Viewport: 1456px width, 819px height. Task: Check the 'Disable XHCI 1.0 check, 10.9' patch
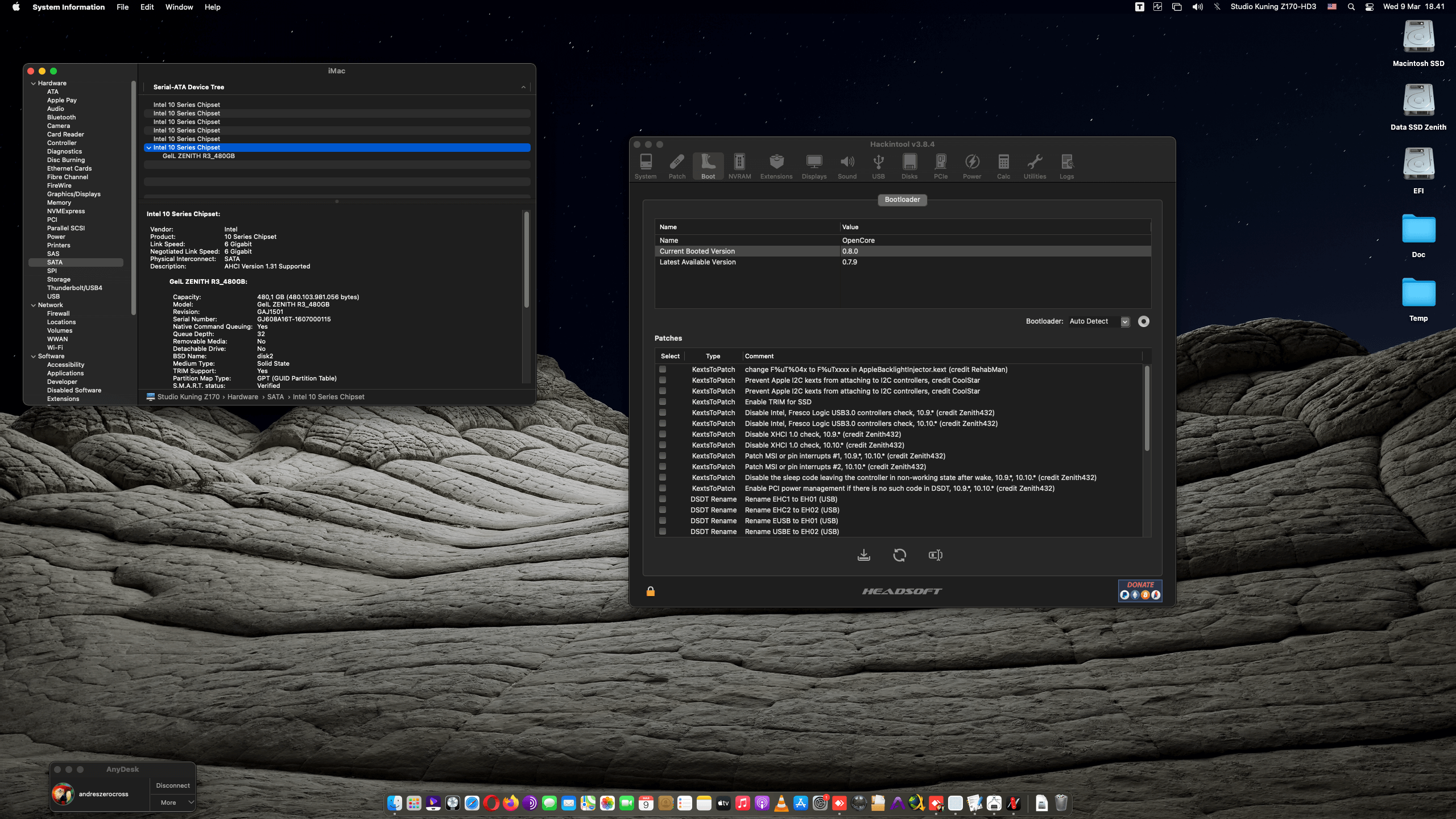pos(662,434)
